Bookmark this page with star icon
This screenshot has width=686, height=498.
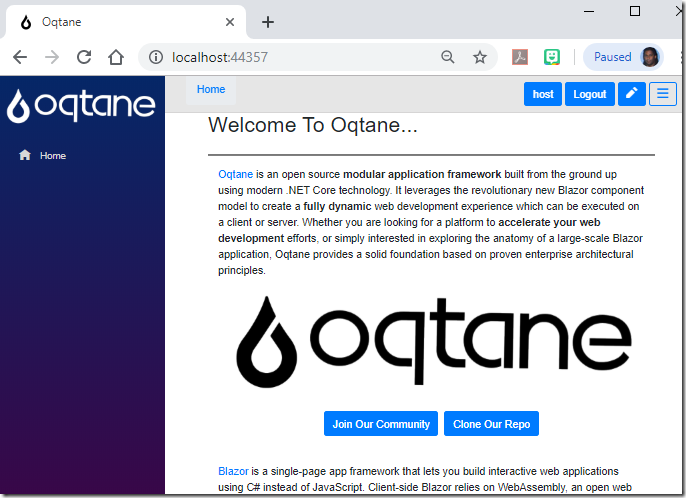click(480, 57)
